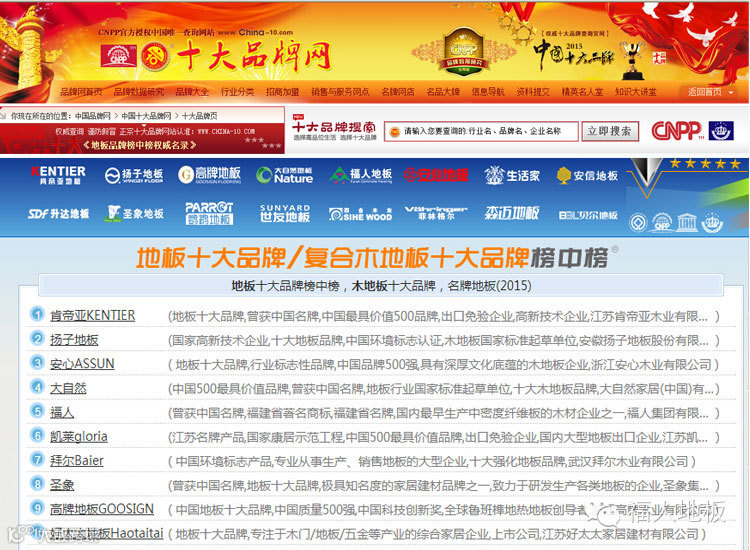Open the 信息导航 nav item

click(x=488, y=92)
